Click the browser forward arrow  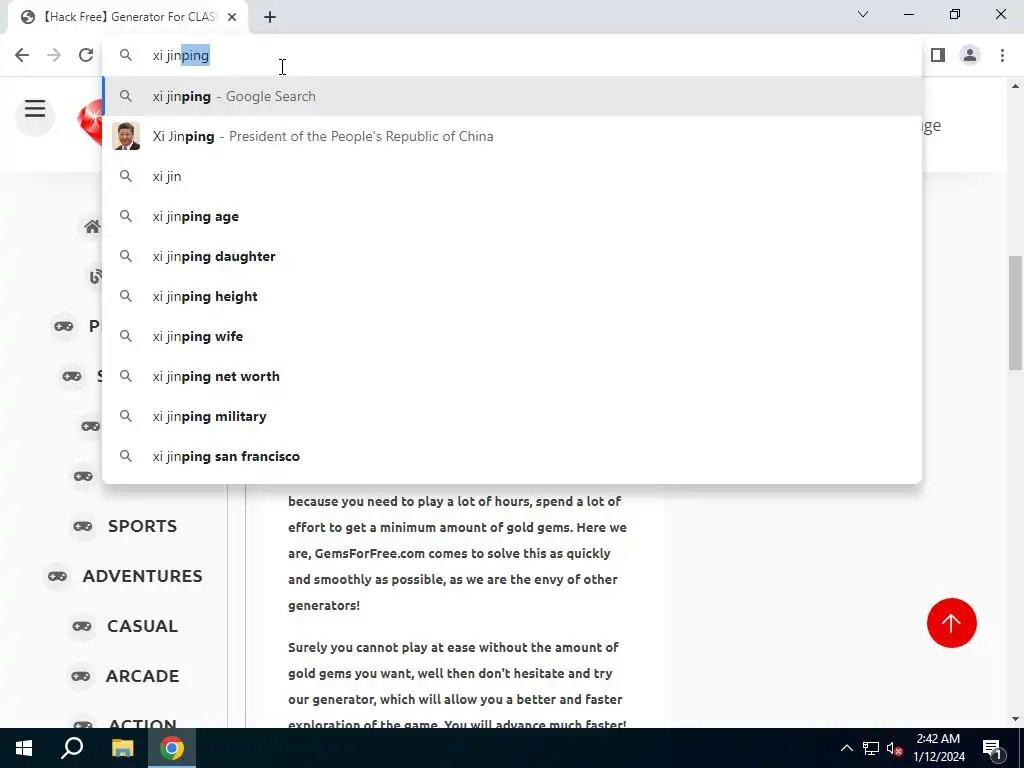click(54, 55)
